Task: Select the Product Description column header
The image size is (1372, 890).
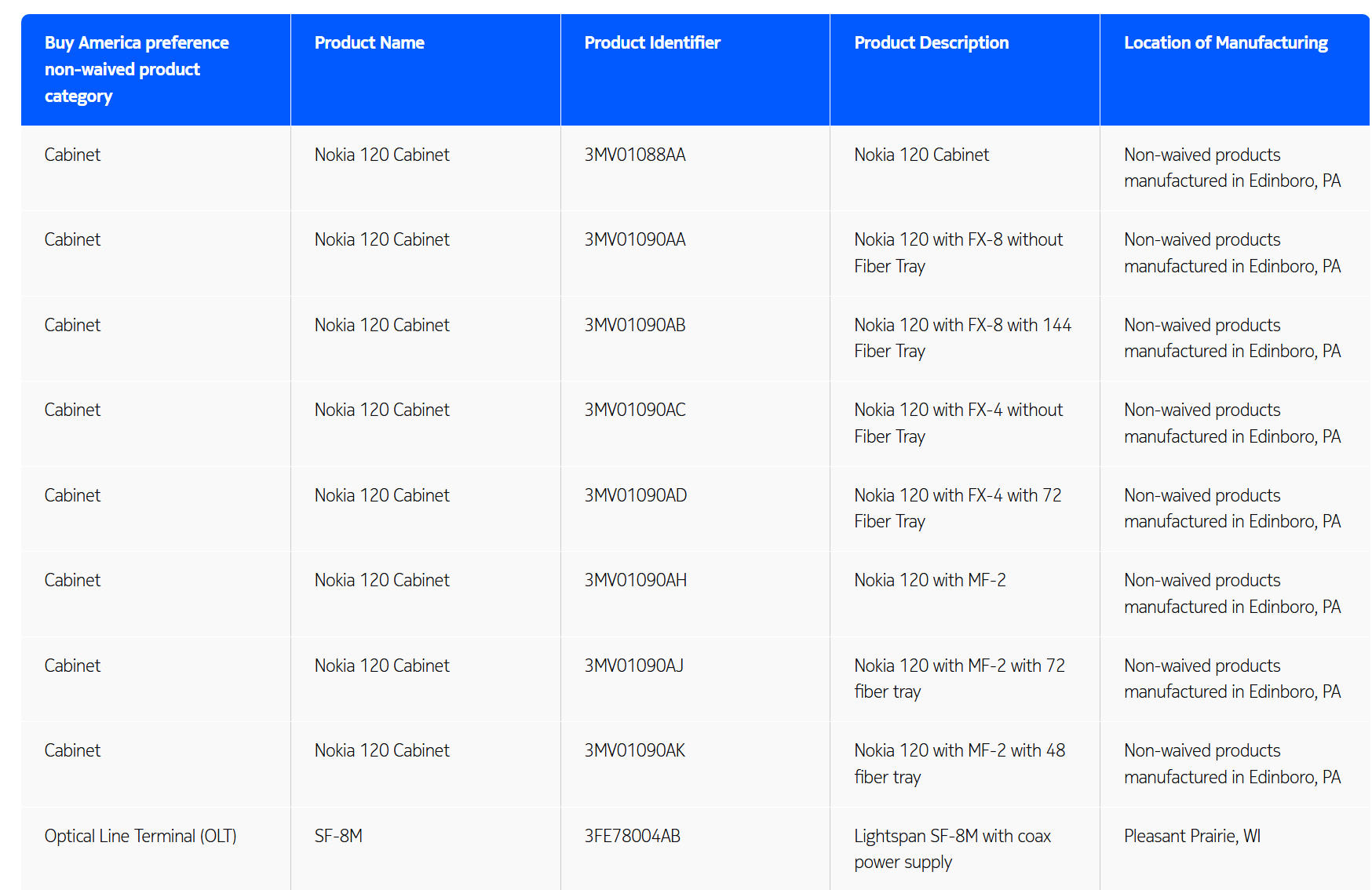Action: coord(931,42)
